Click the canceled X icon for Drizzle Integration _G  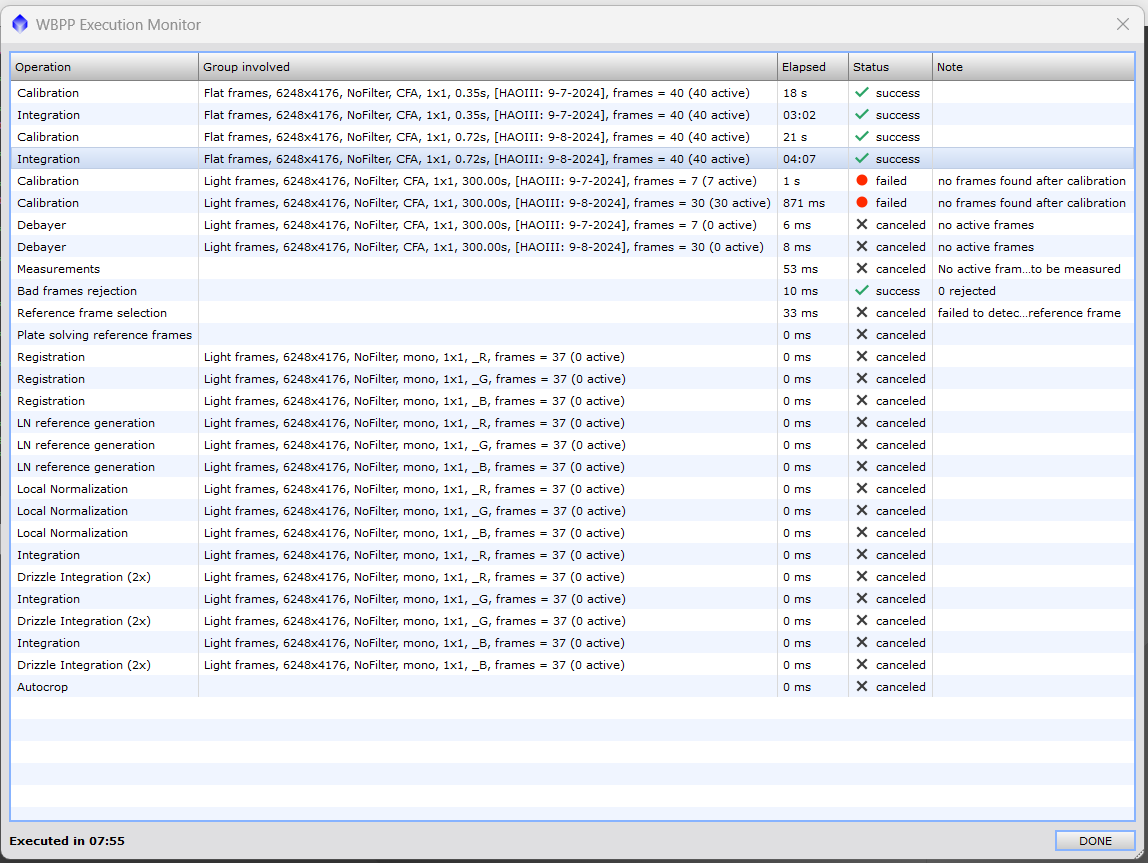click(x=862, y=621)
